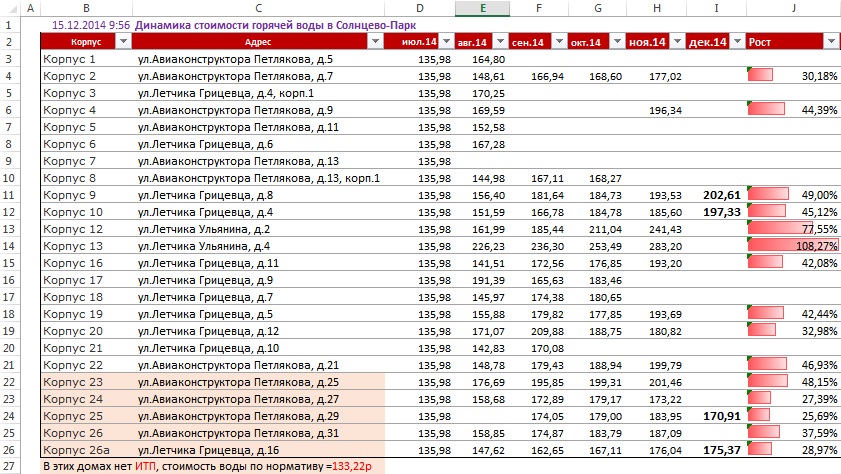Select the cell Корпус 17
This screenshot has height=474, width=841.
(x=86, y=280)
